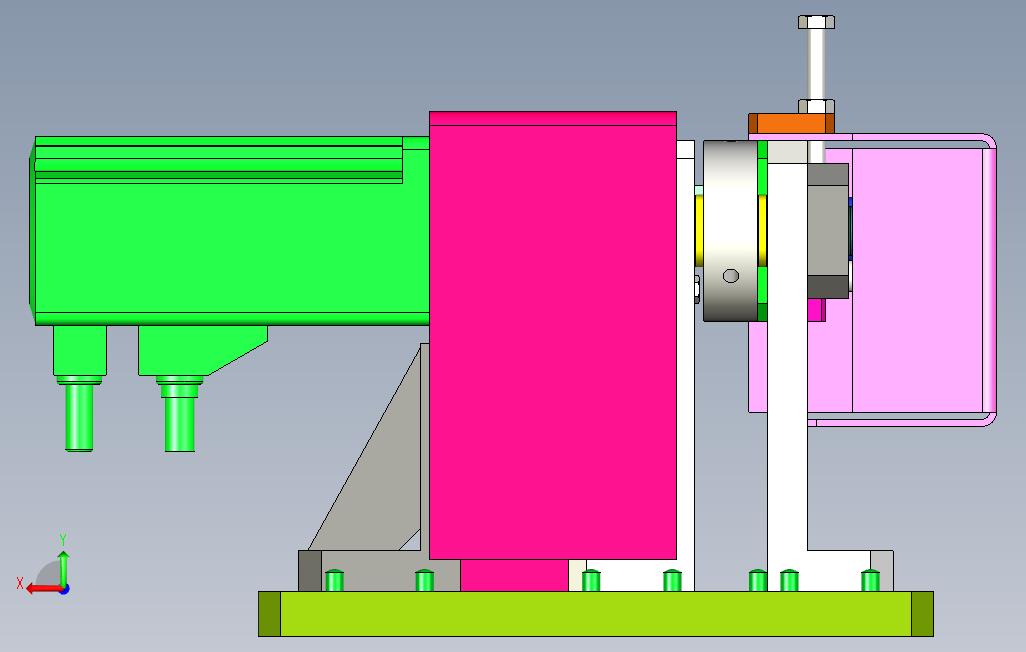This screenshot has width=1026, height=652.
Task: Click the hex nut above the orange block
Action: pos(816,107)
